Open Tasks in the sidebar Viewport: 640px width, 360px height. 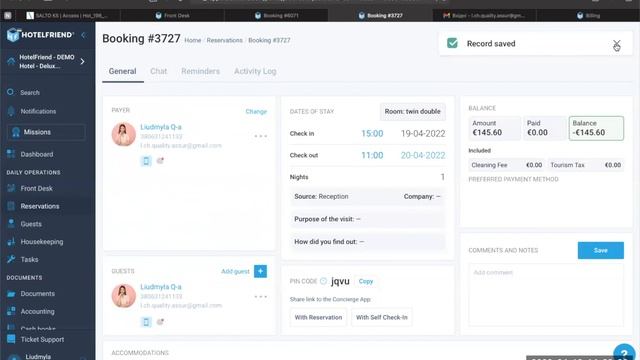[x=29, y=260]
